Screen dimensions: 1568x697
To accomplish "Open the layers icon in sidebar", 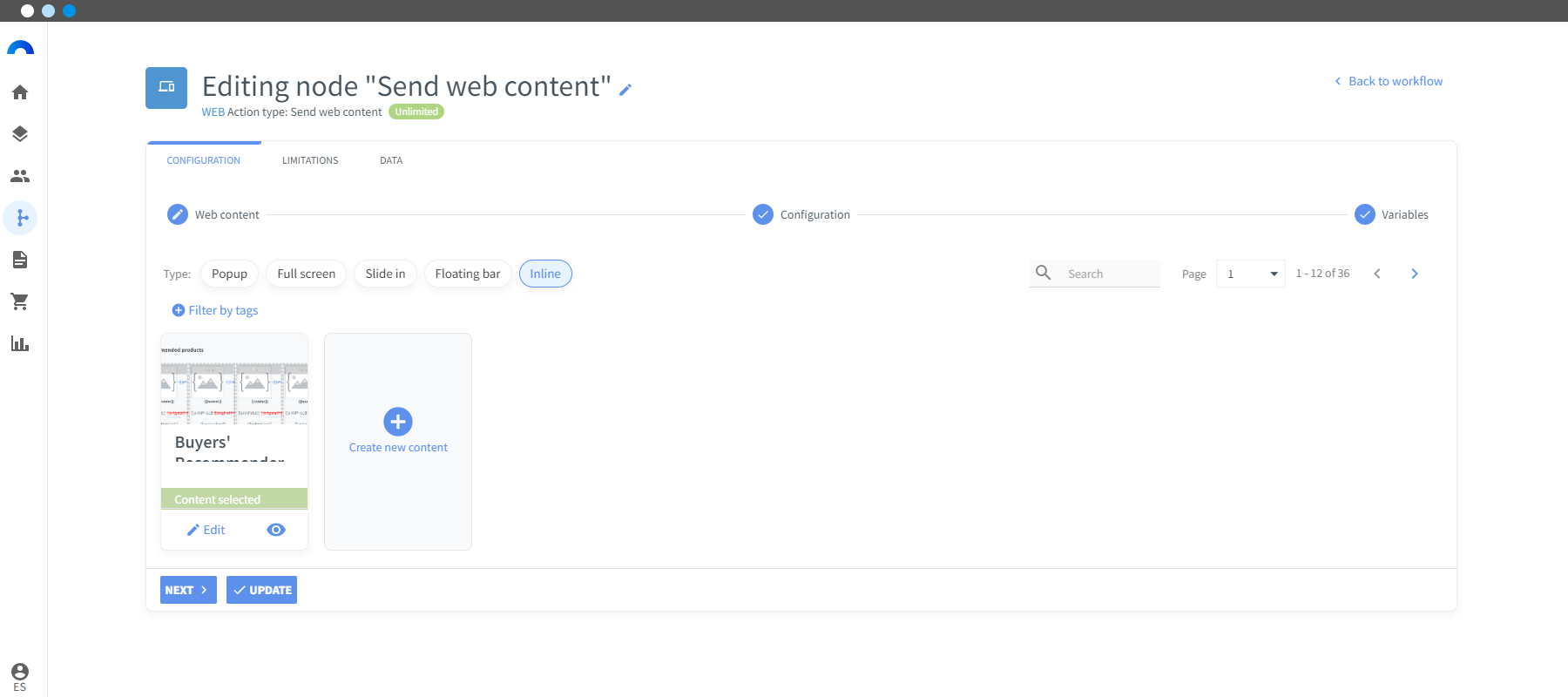I will (x=20, y=134).
